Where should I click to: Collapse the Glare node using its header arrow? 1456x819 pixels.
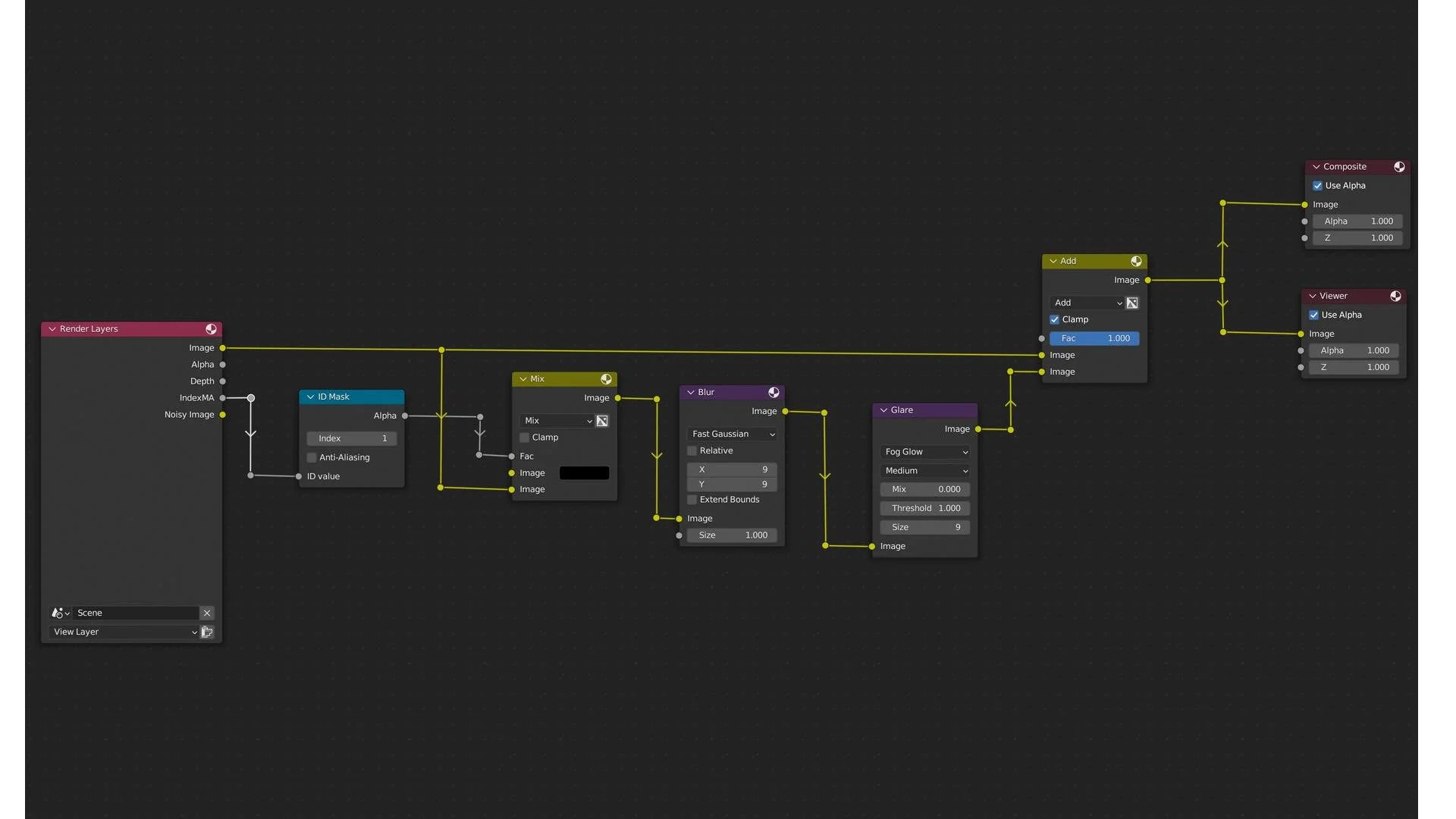[883, 410]
